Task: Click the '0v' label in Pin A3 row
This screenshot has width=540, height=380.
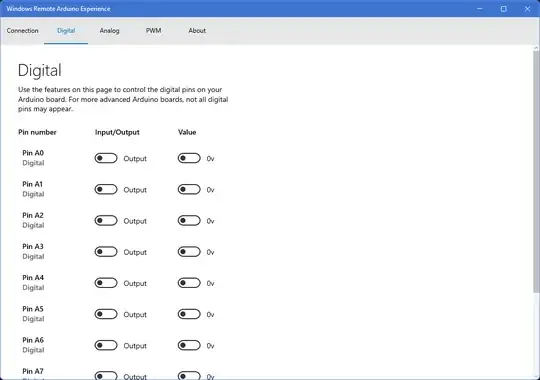Action: coord(210,253)
